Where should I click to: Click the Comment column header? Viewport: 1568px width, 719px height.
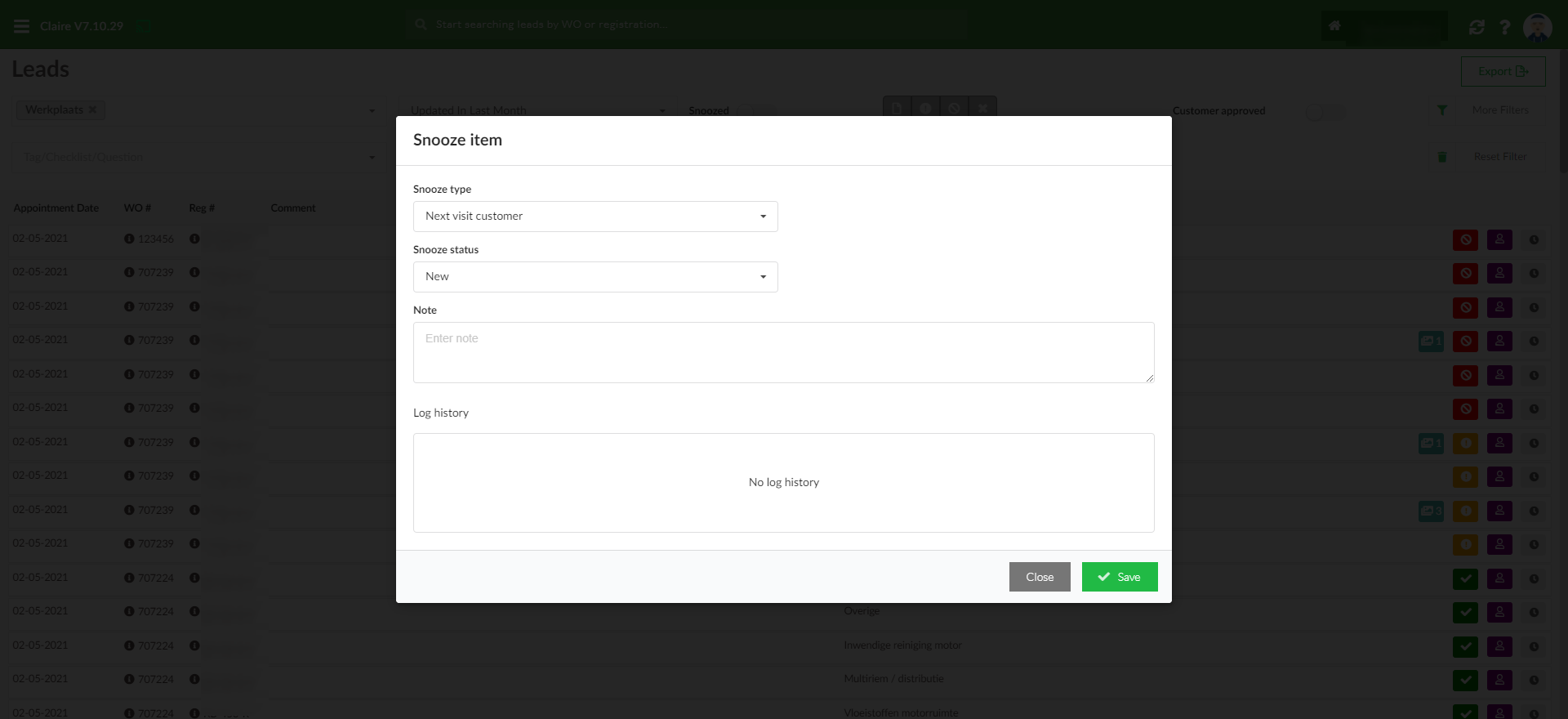(x=292, y=208)
